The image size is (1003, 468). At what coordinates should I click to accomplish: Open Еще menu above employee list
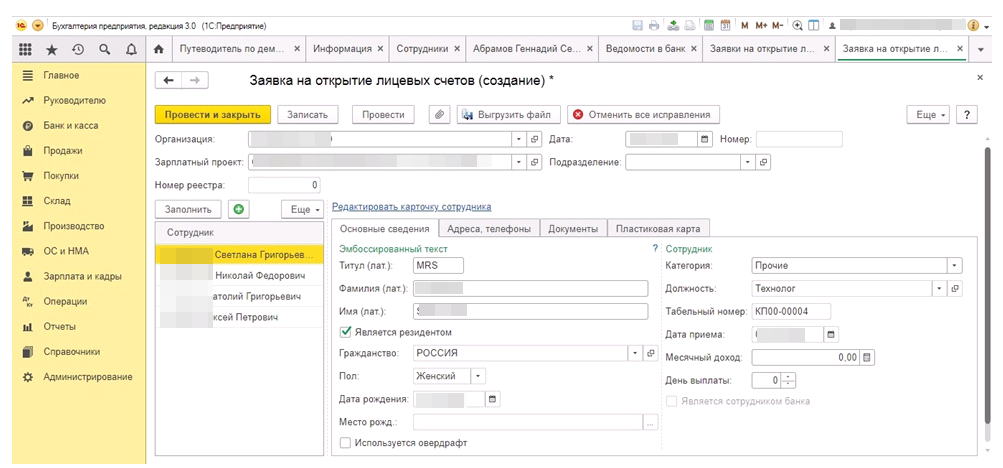[x=303, y=209]
